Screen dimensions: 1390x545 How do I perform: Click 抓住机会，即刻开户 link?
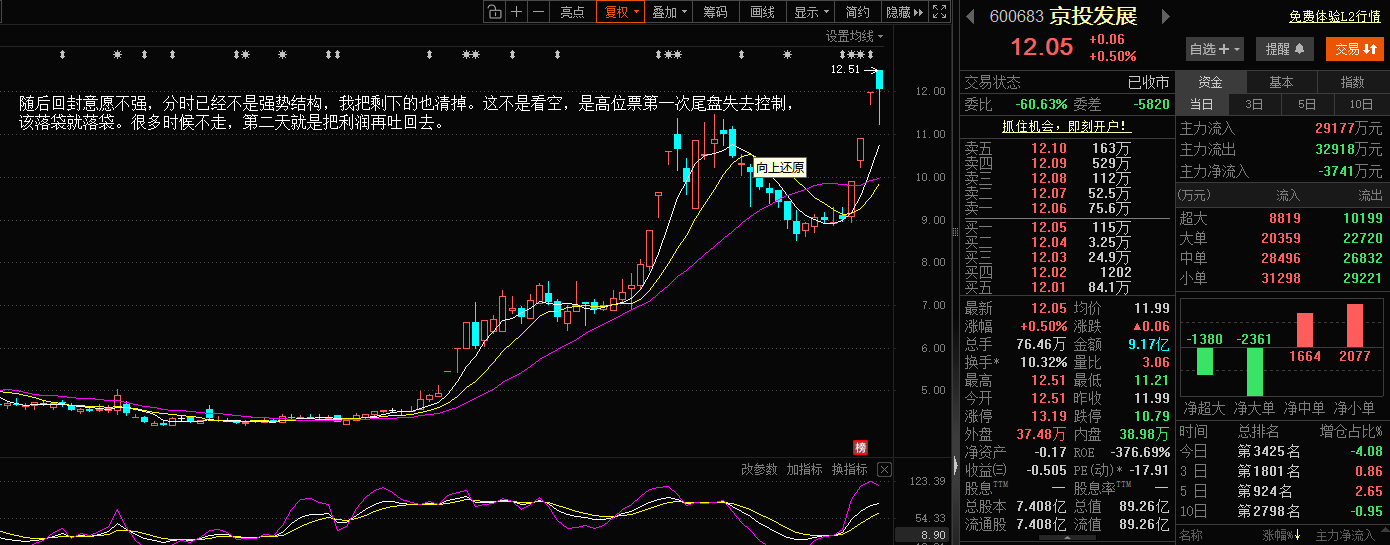pos(1065,126)
